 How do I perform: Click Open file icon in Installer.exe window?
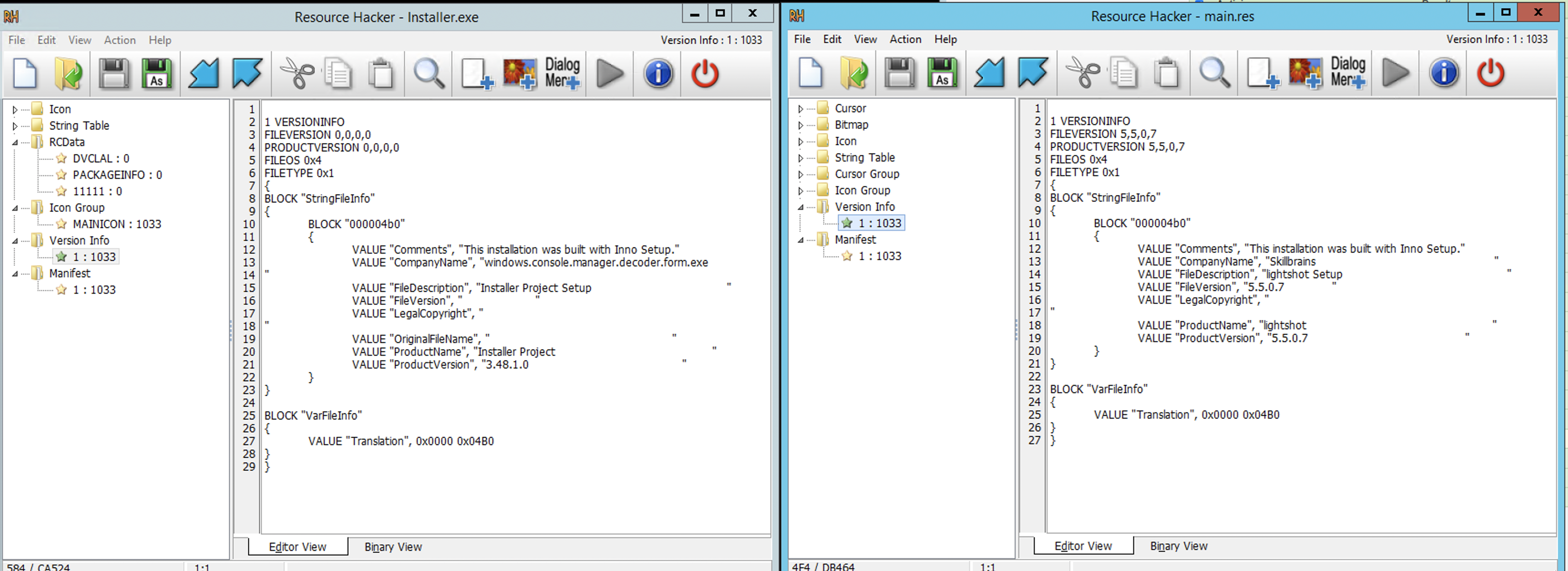[68, 74]
